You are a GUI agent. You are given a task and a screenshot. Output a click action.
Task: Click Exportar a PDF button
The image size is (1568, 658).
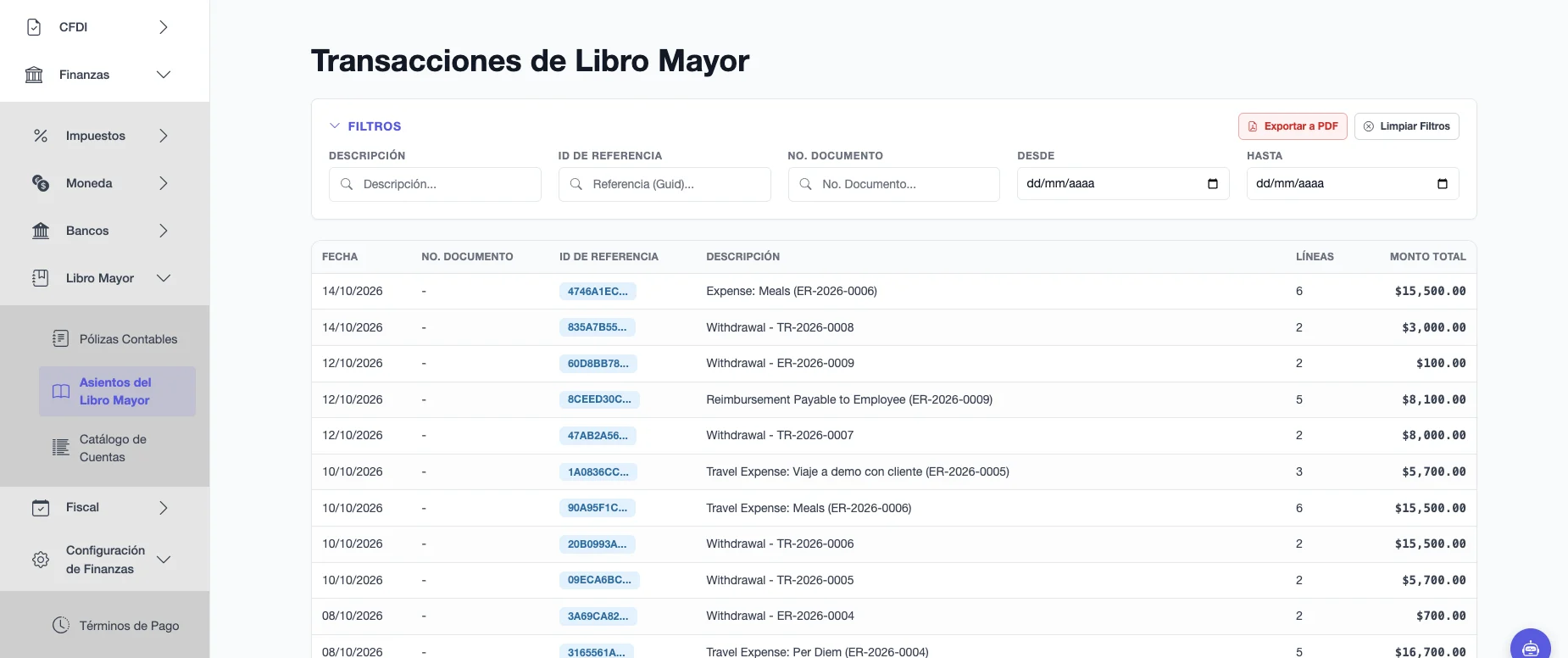tap(1293, 126)
